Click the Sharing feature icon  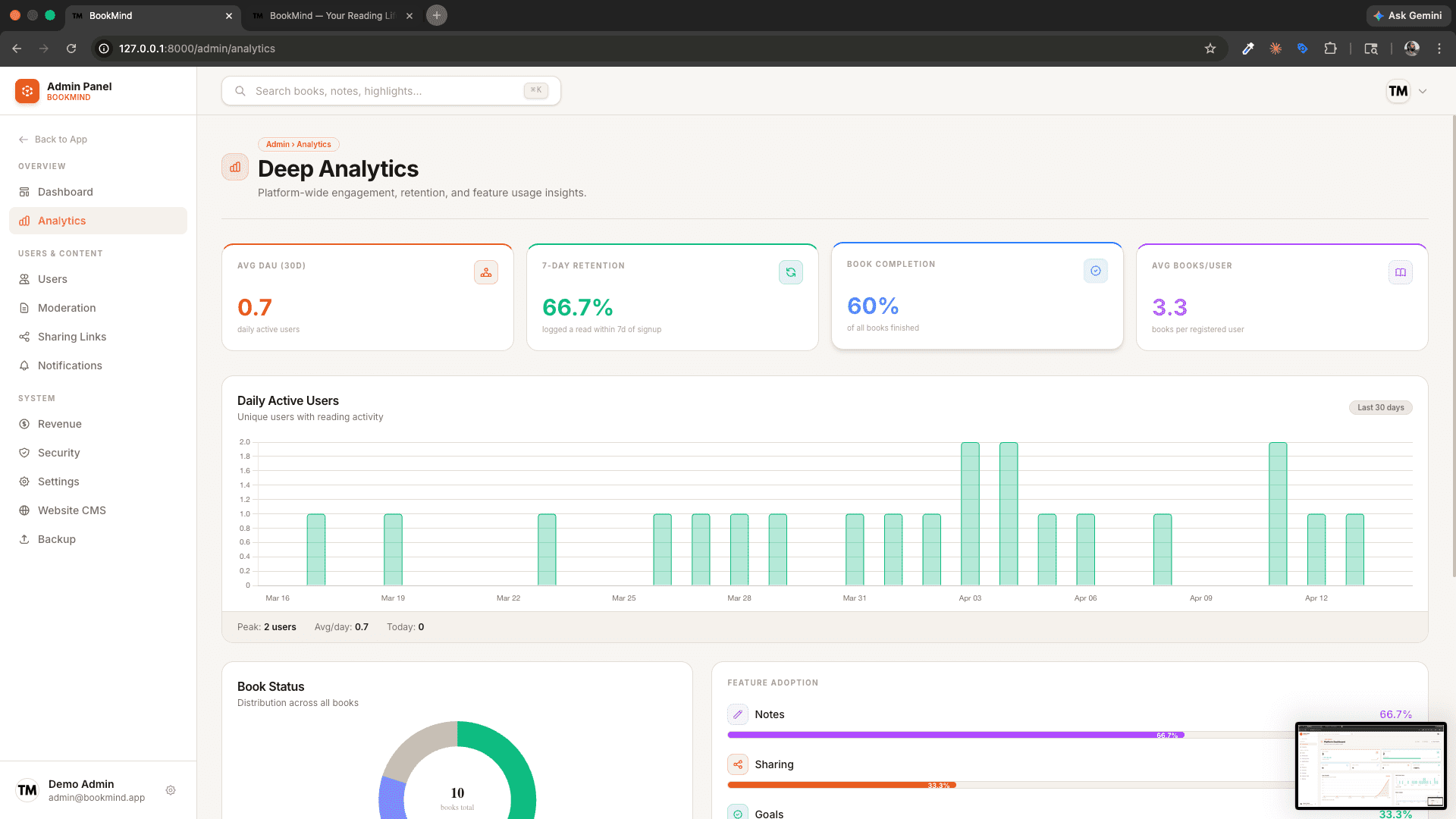[738, 764]
